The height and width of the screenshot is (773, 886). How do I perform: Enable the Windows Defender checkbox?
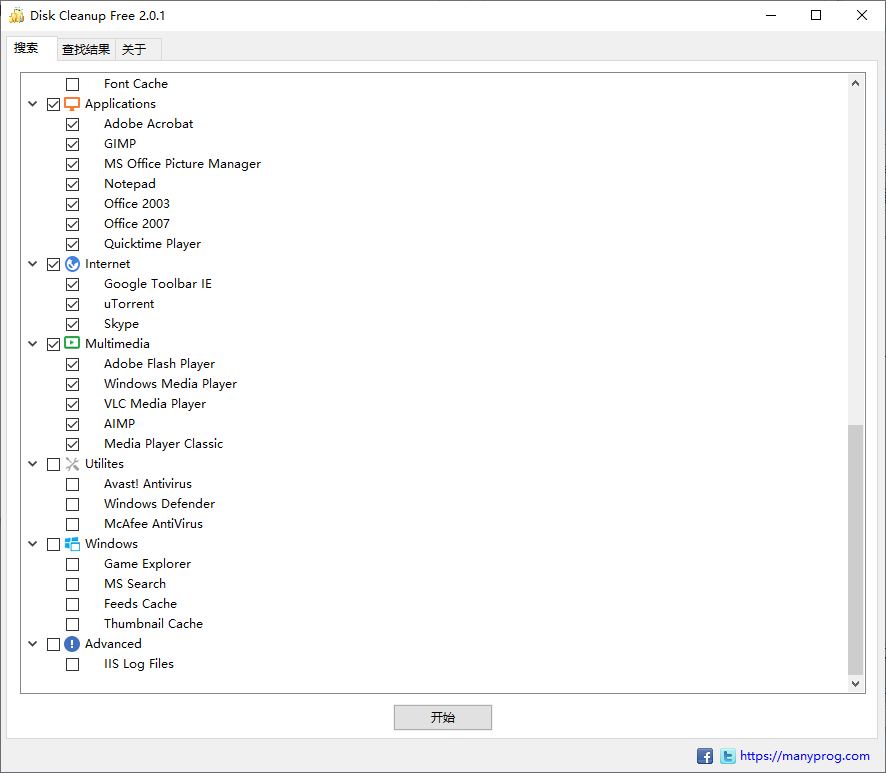coord(72,503)
